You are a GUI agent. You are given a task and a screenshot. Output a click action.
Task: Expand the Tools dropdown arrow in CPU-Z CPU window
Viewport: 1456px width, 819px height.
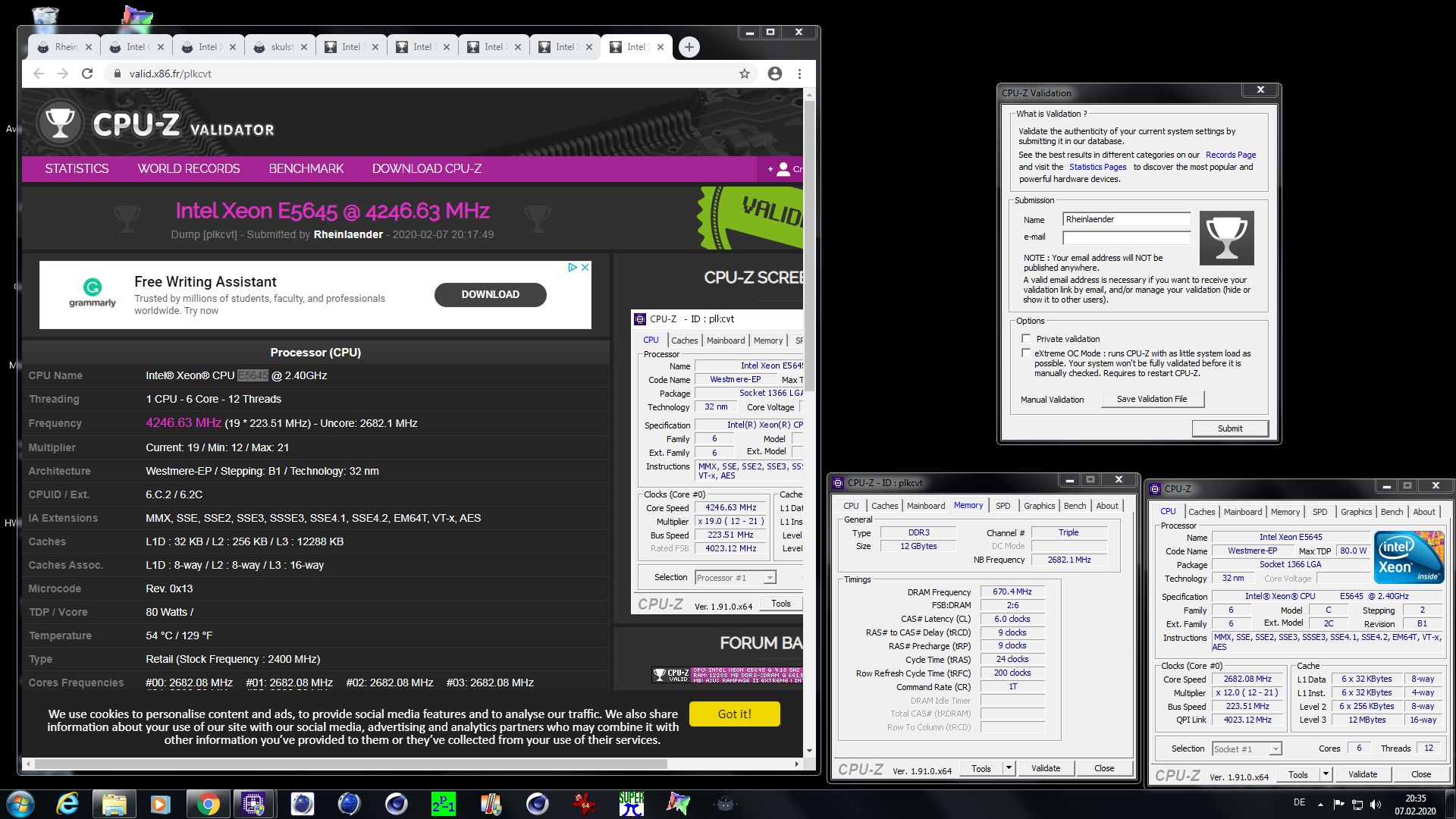click(x=1326, y=774)
